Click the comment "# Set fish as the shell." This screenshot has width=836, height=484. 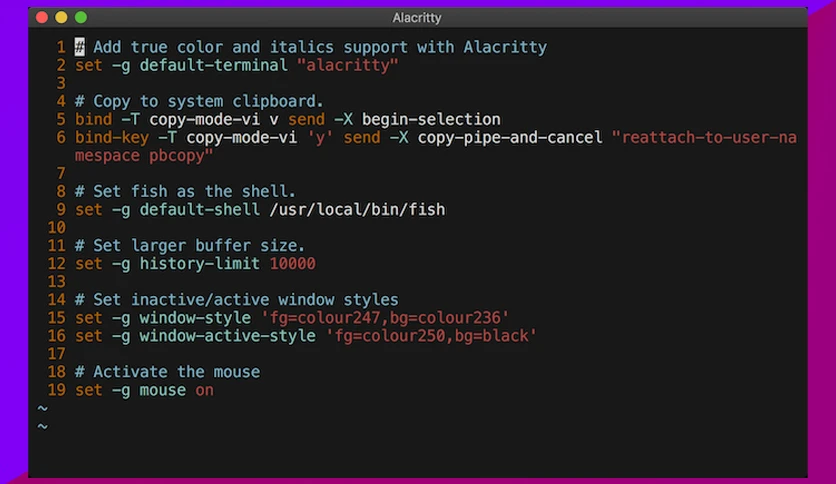(x=186, y=191)
